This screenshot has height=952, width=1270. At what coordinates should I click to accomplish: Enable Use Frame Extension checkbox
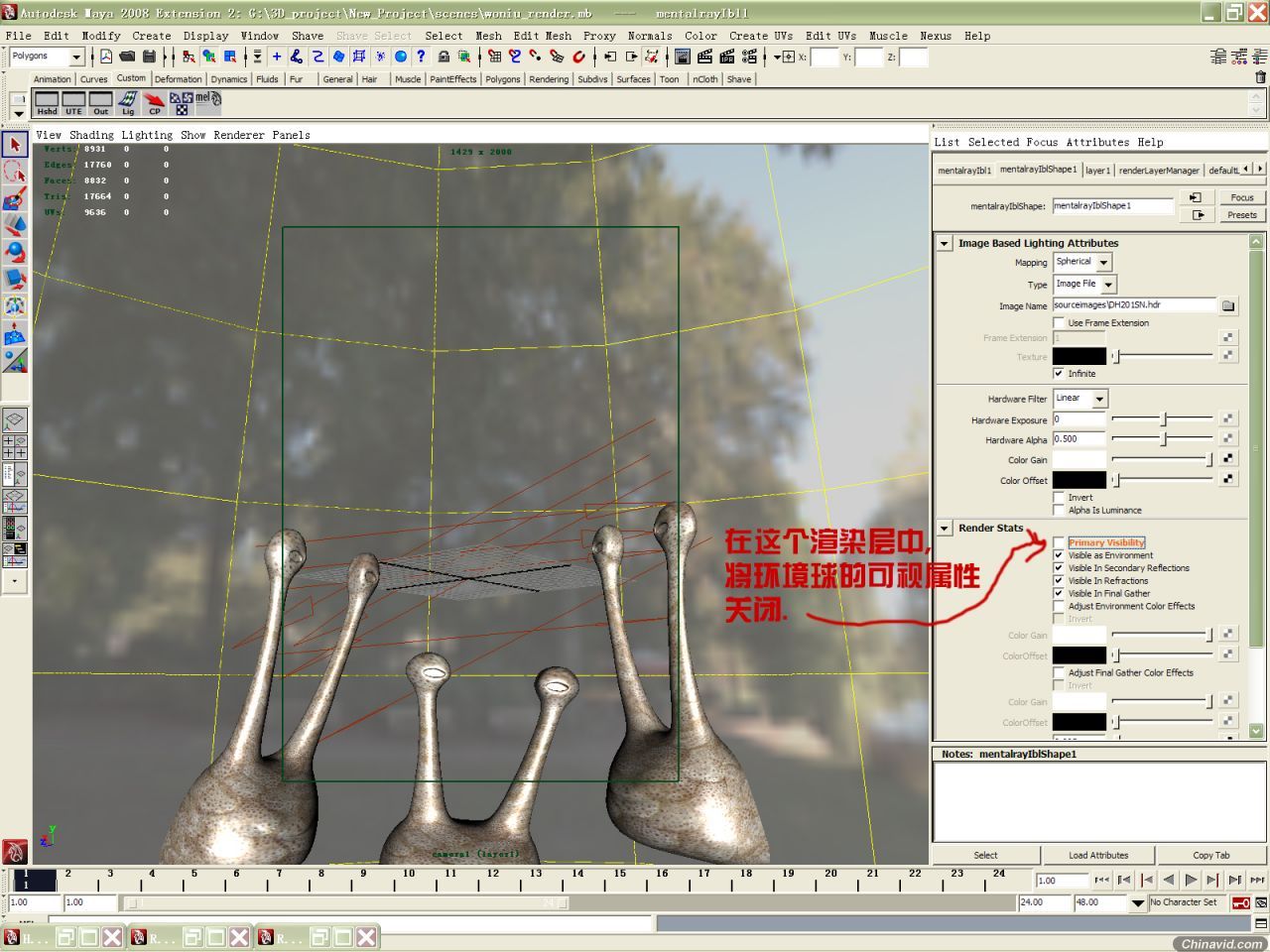pyautogui.click(x=1059, y=322)
